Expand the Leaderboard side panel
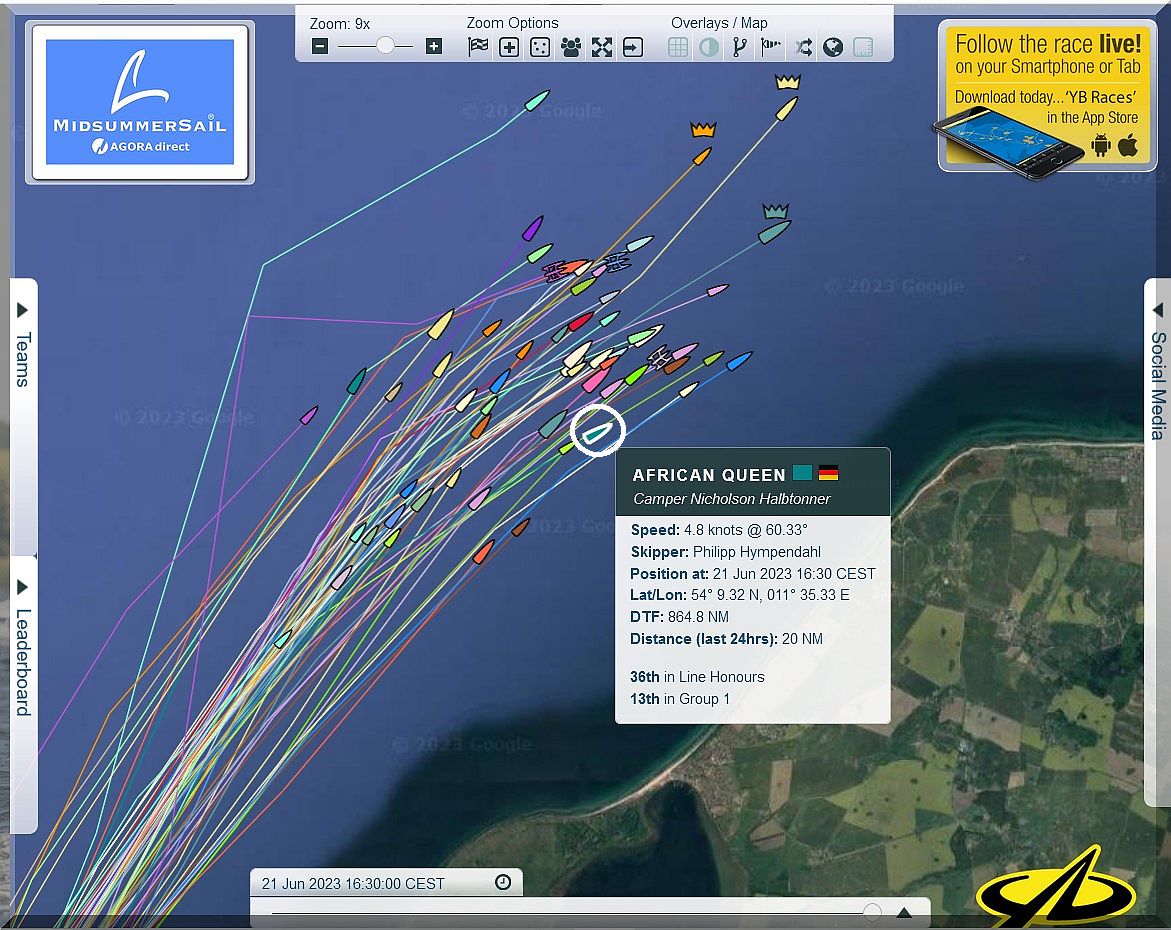Viewport: 1171px width, 930px height. tap(23, 650)
